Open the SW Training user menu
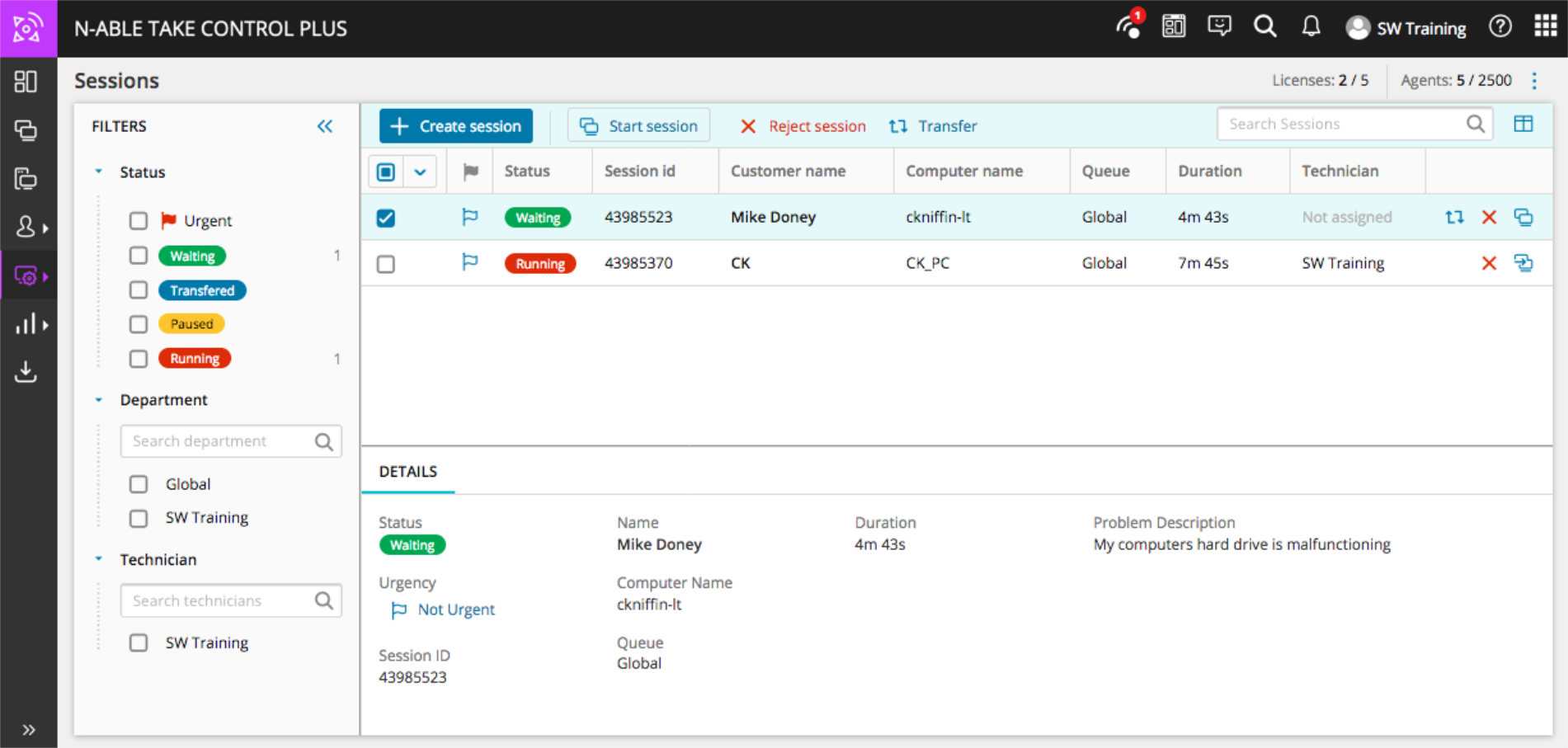1568x748 pixels. click(1406, 28)
